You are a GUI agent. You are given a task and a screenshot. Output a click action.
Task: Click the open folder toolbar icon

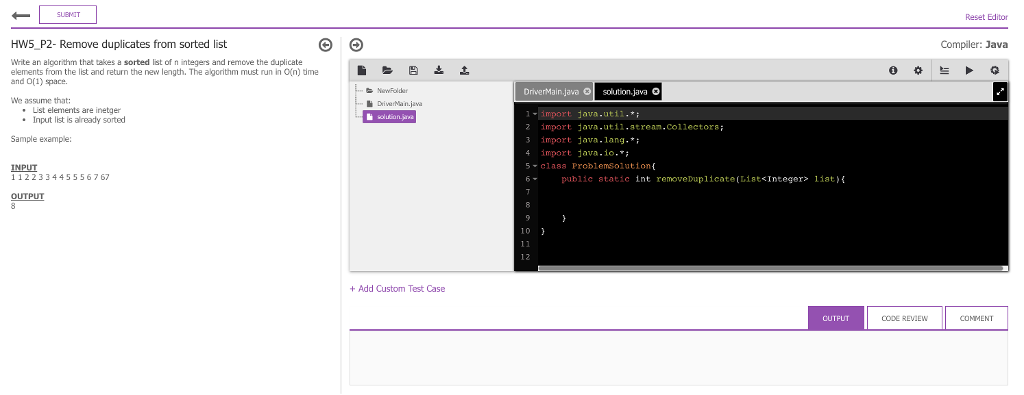pos(387,71)
